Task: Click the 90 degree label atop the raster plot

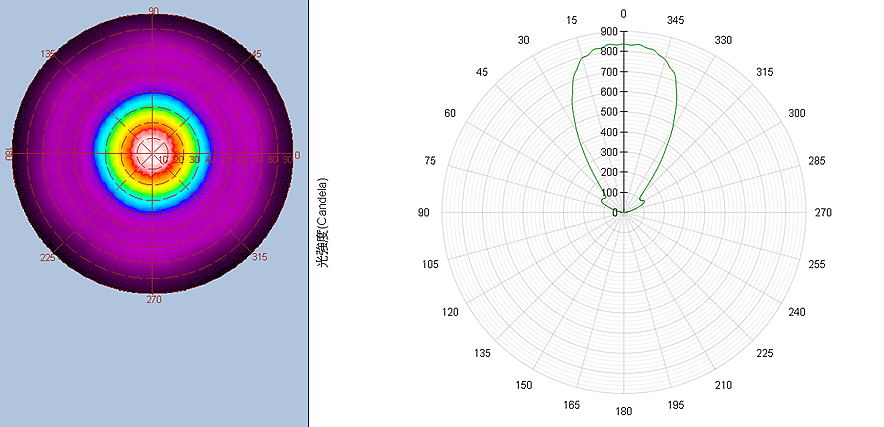Action: [x=153, y=11]
